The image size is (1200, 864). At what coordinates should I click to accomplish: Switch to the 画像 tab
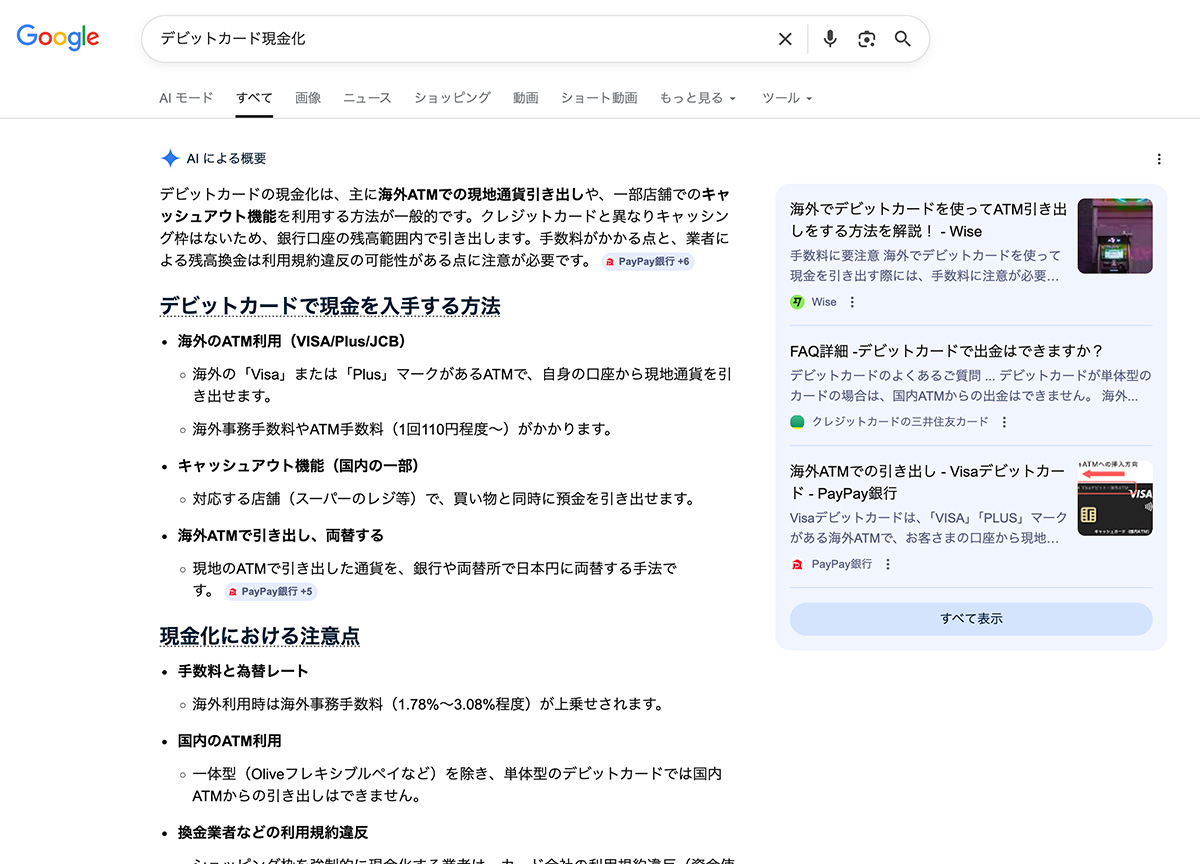(x=308, y=98)
